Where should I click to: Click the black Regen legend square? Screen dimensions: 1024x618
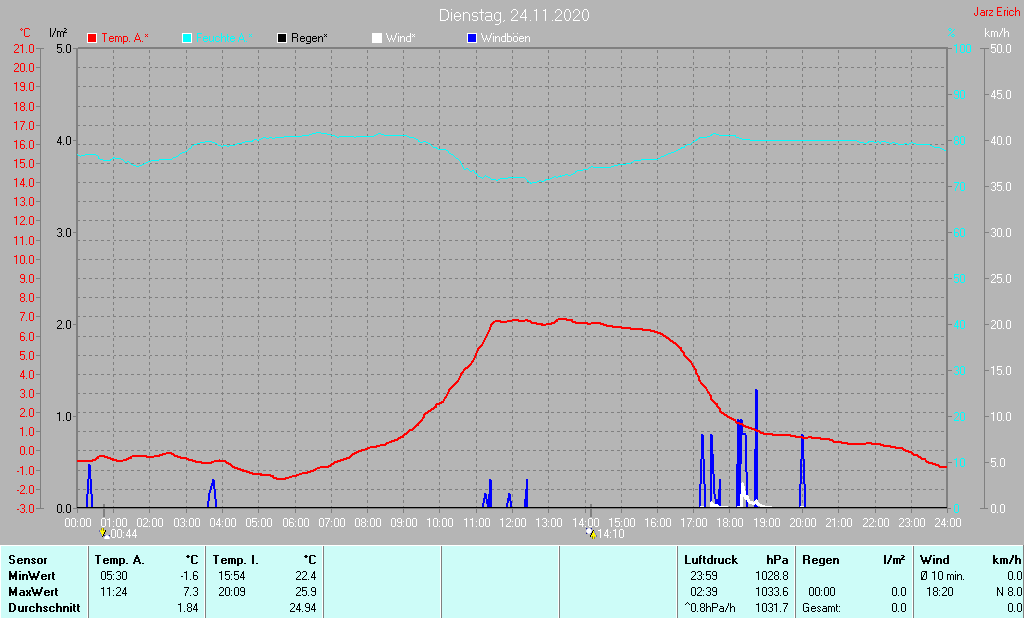click(282, 38)
